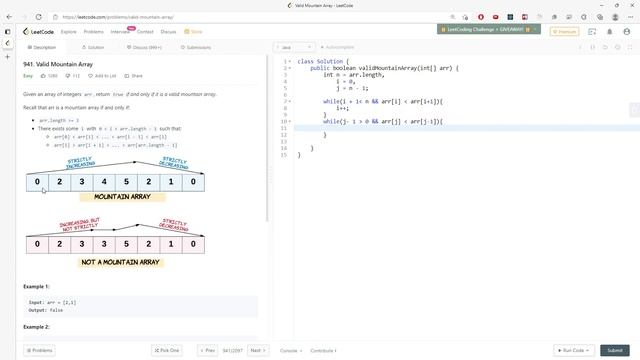Open the LeetCode user account icon
The image size is (640, 360).
pyautogui.click(x=627, y=31)
